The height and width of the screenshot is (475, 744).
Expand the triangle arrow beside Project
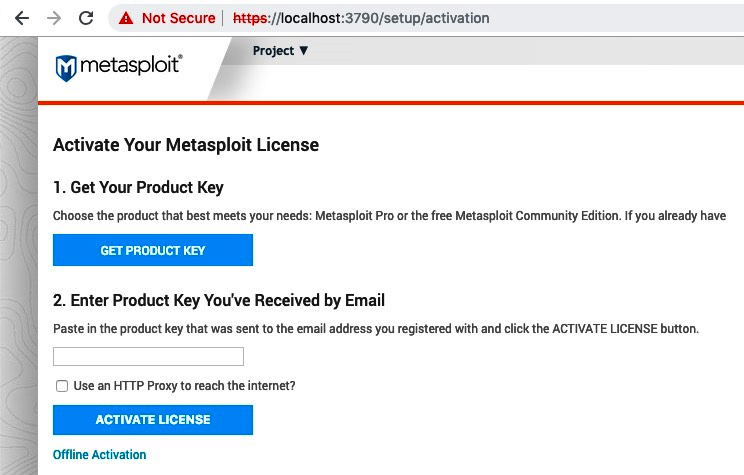click(304, 50)
